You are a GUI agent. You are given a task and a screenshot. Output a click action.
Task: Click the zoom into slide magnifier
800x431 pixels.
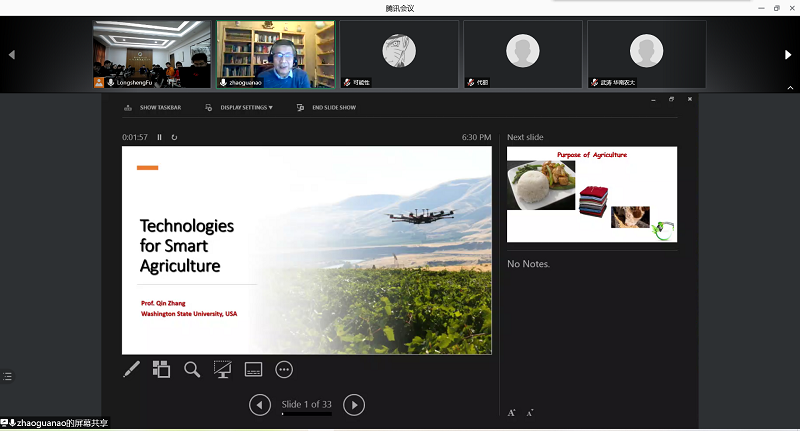(192, 369)
